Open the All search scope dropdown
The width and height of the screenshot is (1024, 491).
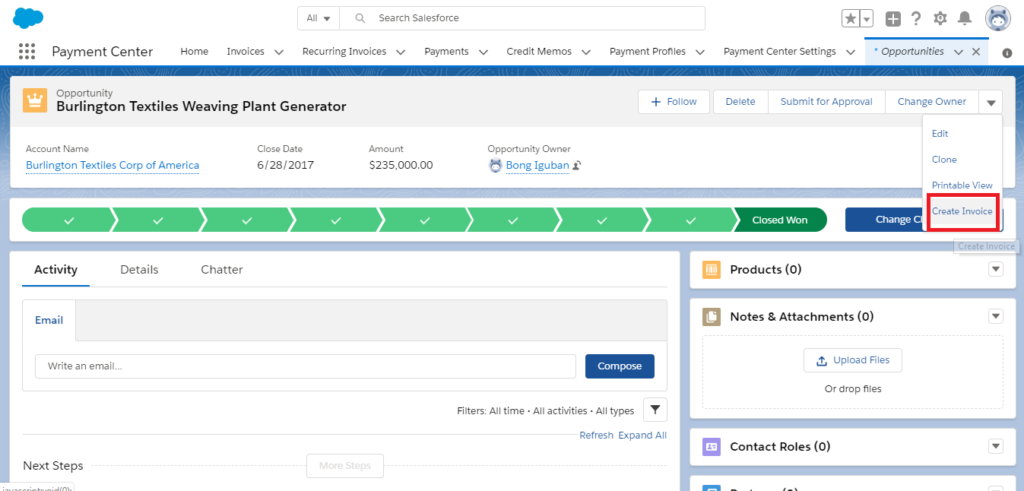[x=318, y=18]
